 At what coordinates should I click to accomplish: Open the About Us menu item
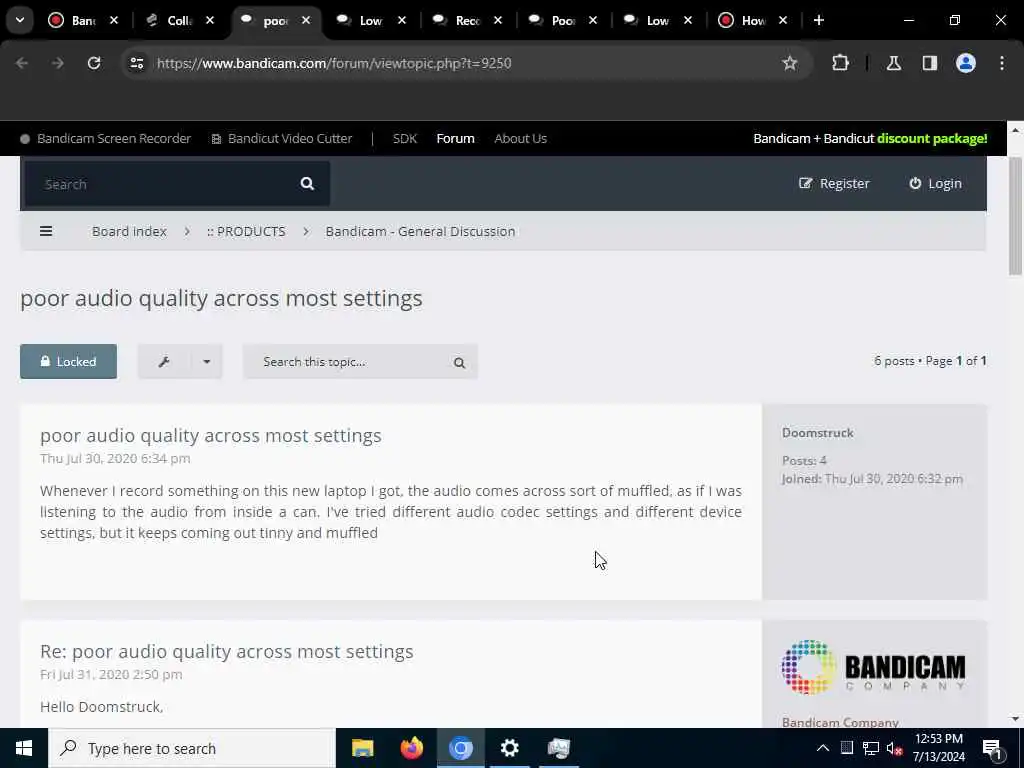pos(520,138)
